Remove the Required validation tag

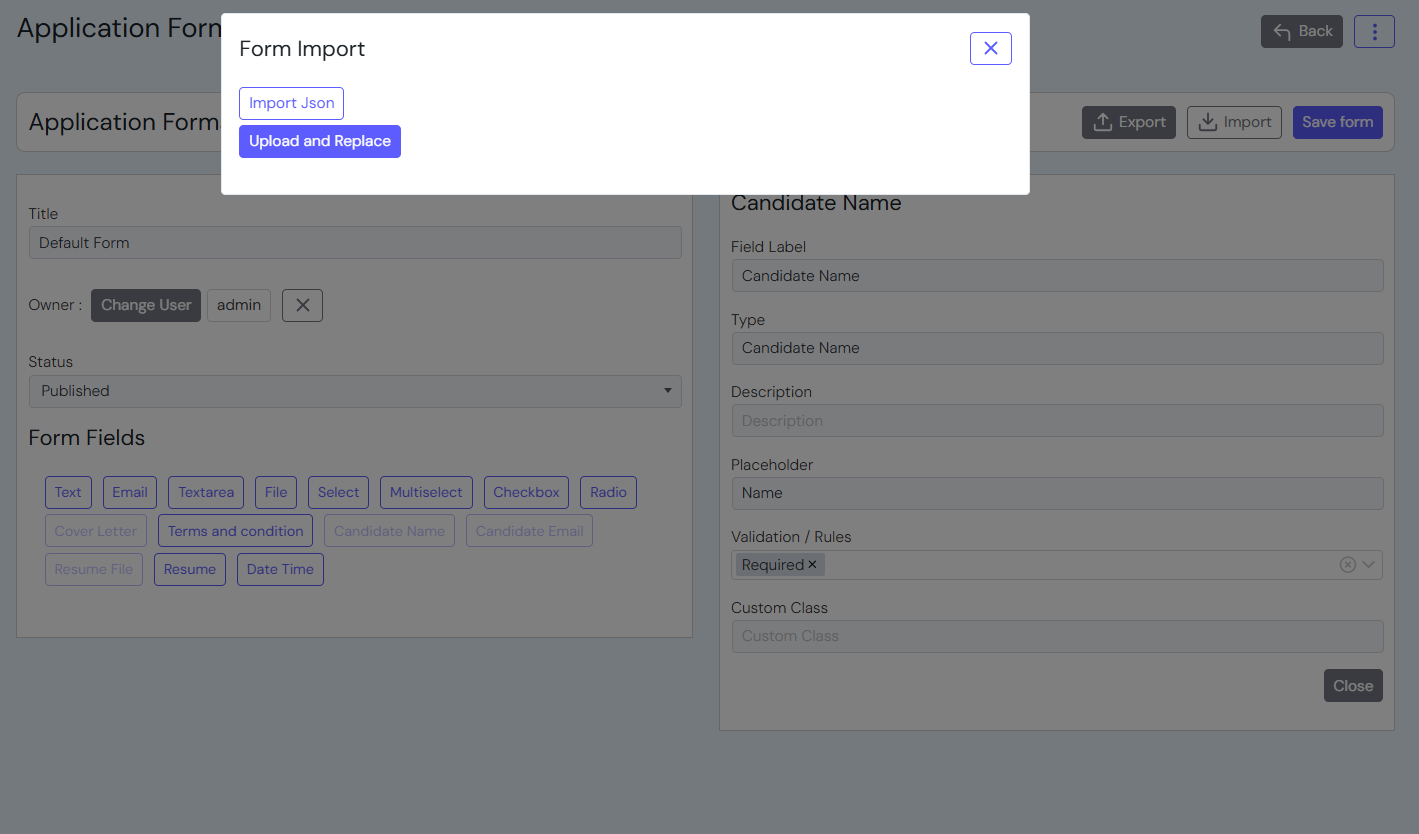[812, 565]
